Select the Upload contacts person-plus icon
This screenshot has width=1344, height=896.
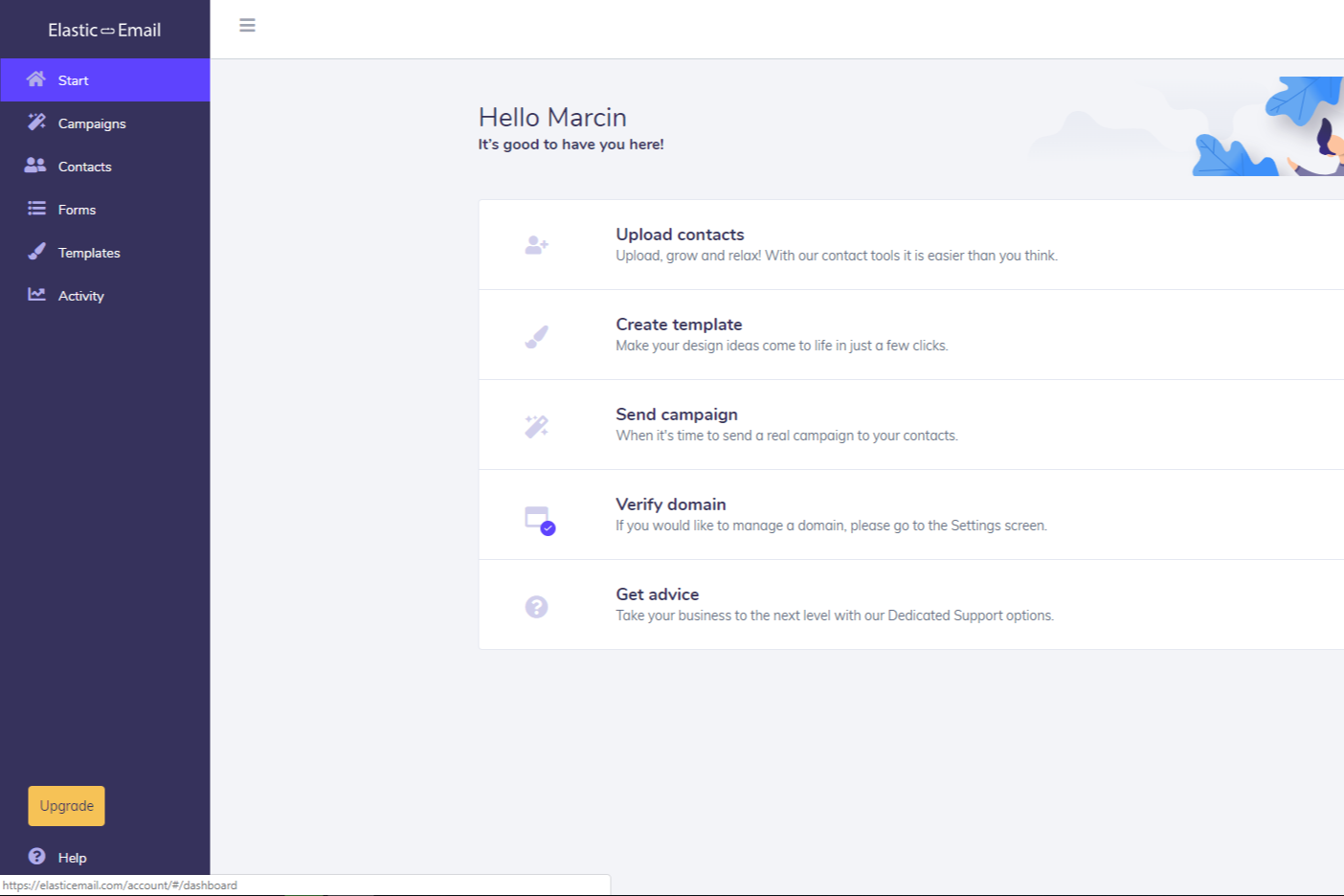[536, 244]
